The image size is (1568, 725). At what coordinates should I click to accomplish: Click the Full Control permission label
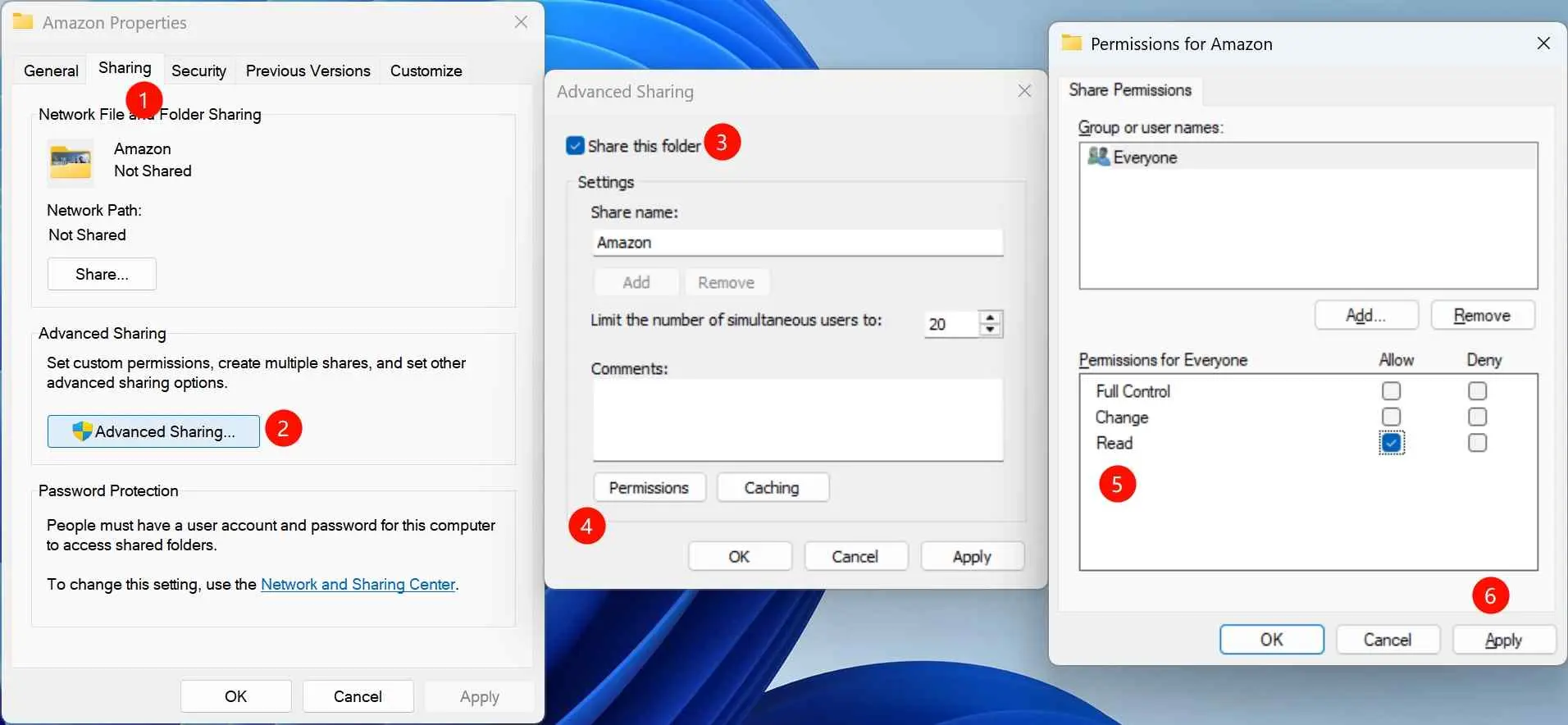point(1133,391)
